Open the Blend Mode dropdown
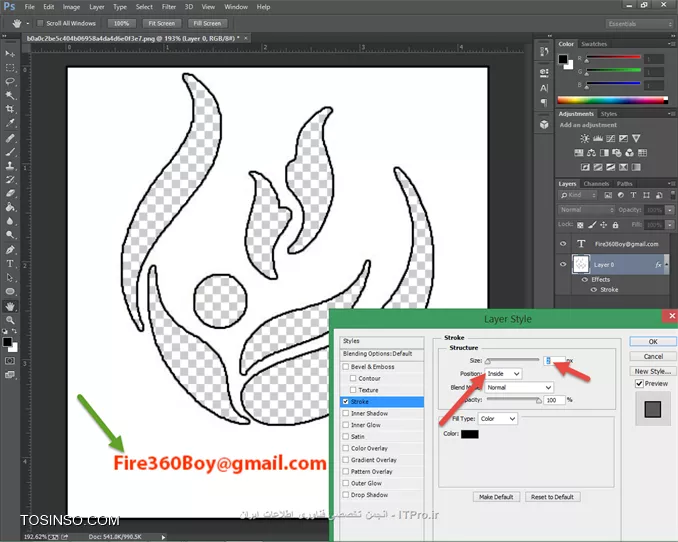The image size is (678, 542). [519, 387]
